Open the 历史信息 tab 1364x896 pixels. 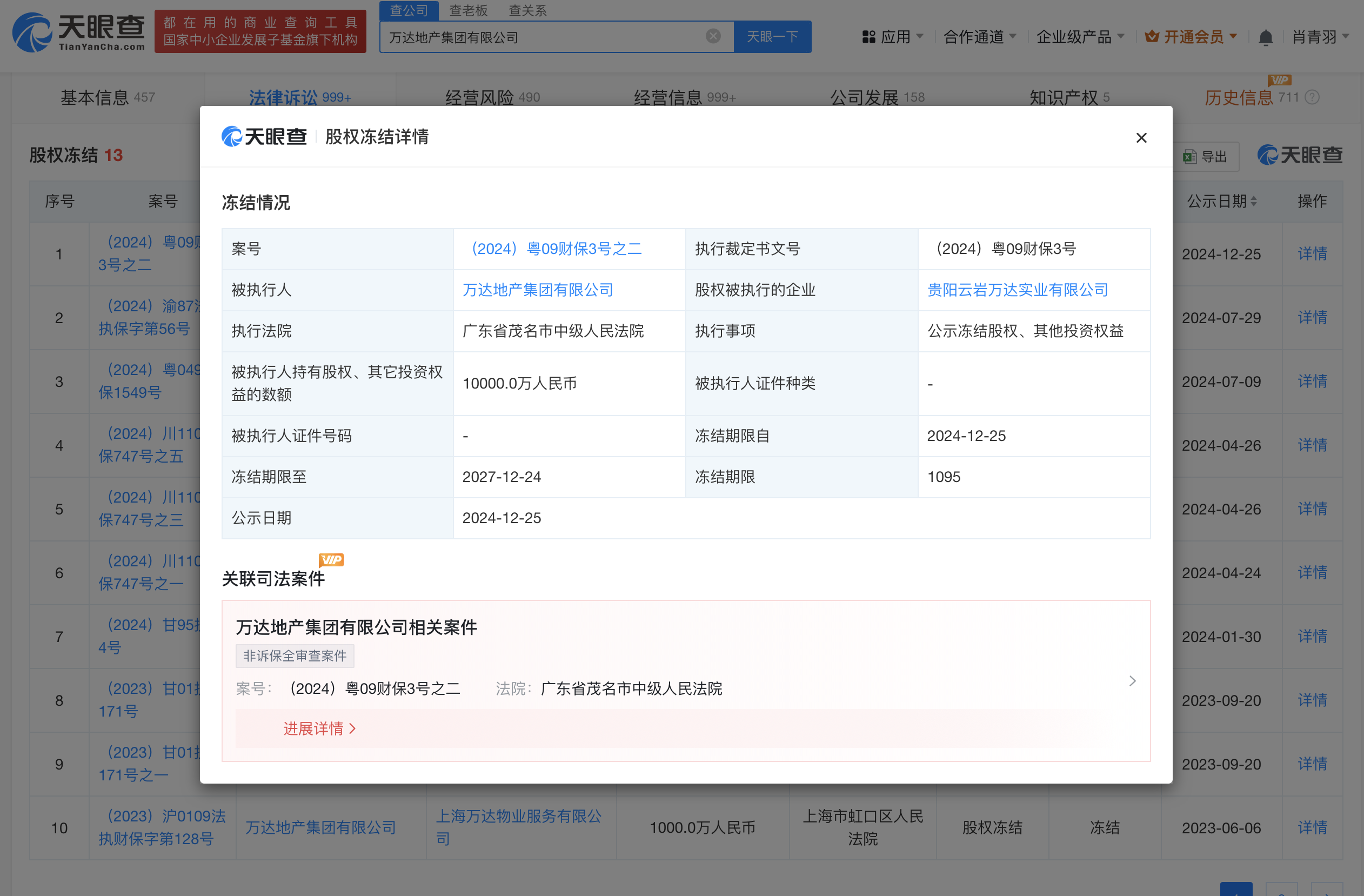pos(1251,97)
